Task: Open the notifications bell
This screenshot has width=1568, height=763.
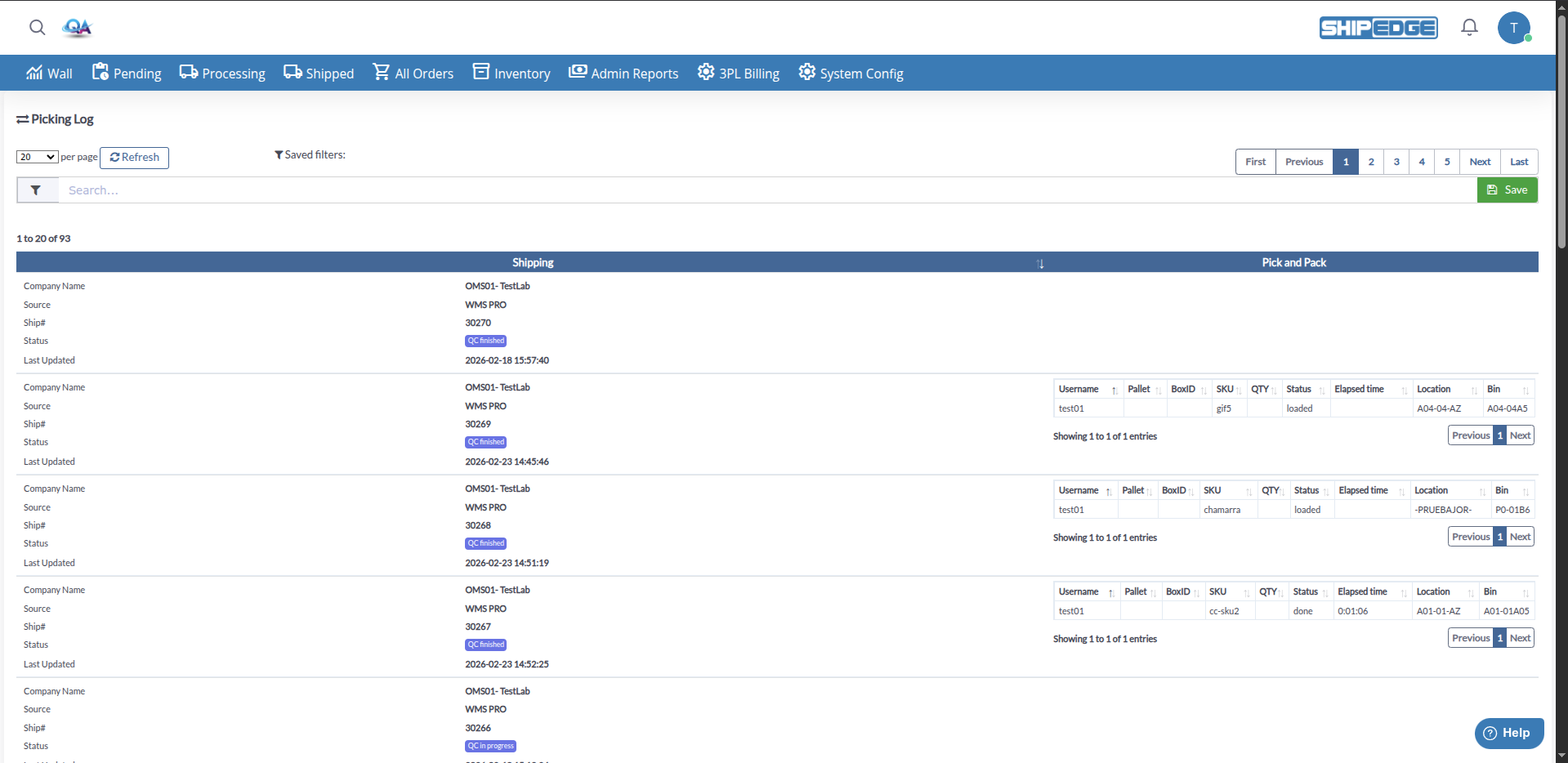Action: tap(1469, 28)
